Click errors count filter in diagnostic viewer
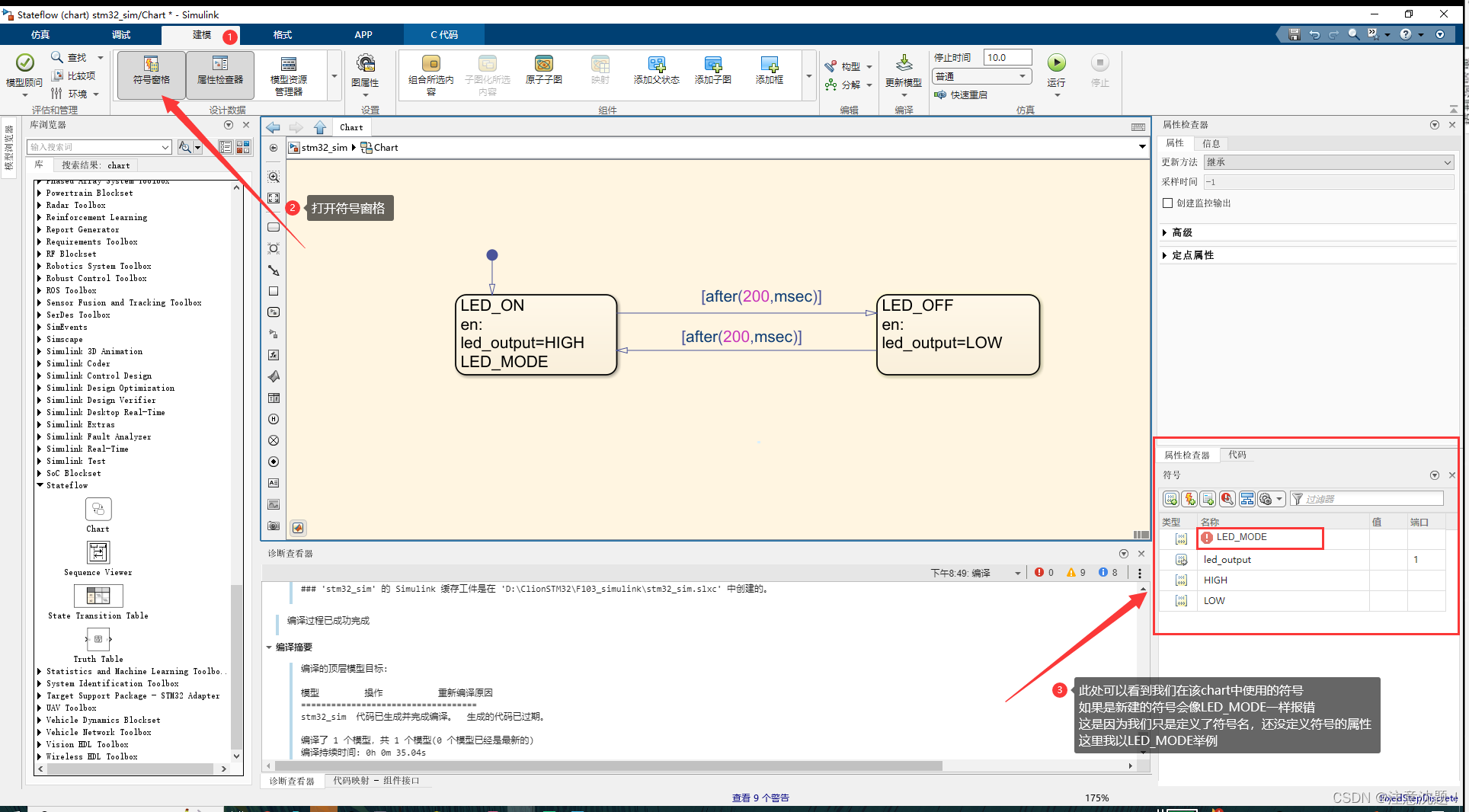The image size is (1469, 812). 1045,573
